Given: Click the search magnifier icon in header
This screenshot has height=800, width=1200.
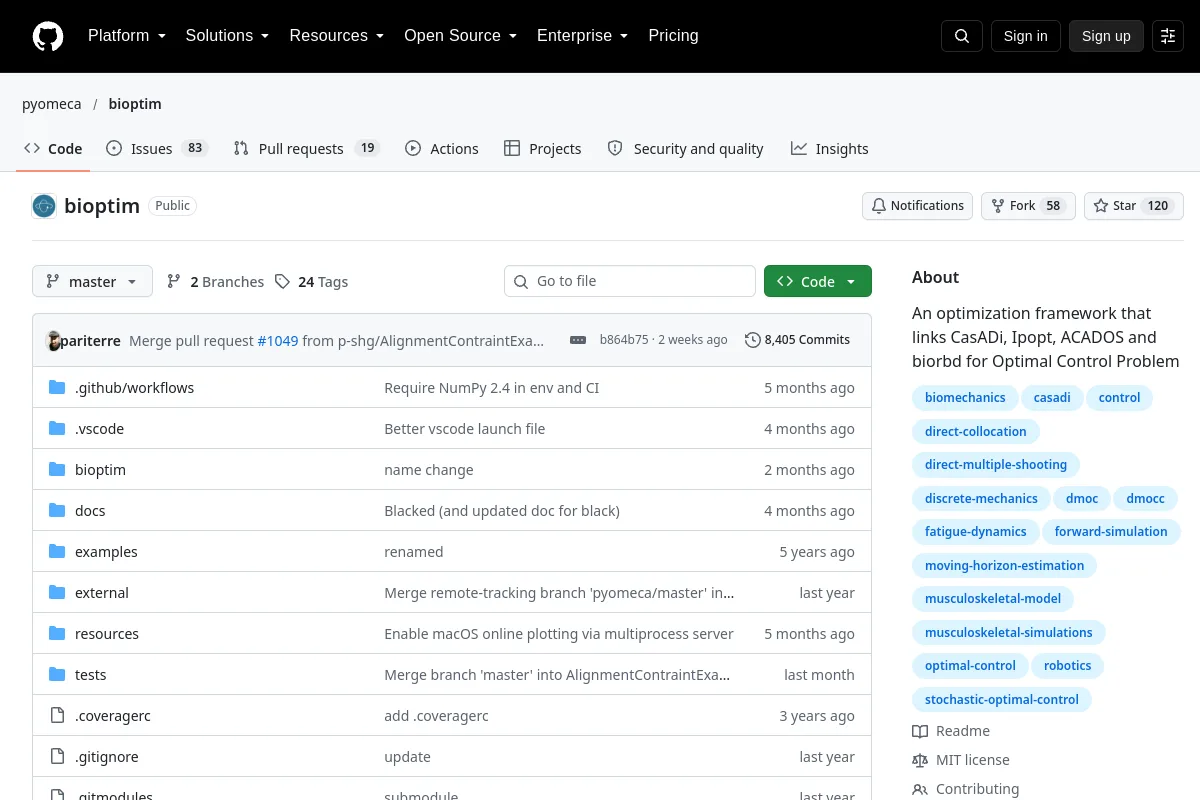Looking at the screenshot, I should (x=962, y=36).
